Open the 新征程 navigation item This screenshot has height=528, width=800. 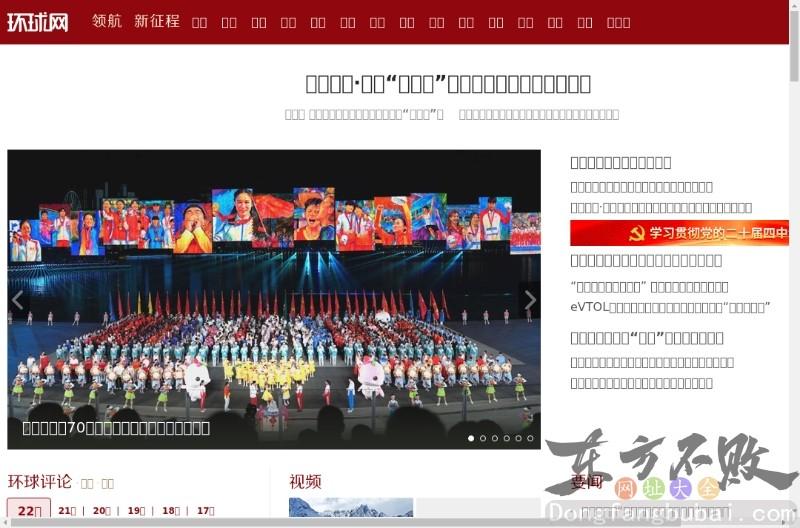pyautogui.click(x=157, y=21)
